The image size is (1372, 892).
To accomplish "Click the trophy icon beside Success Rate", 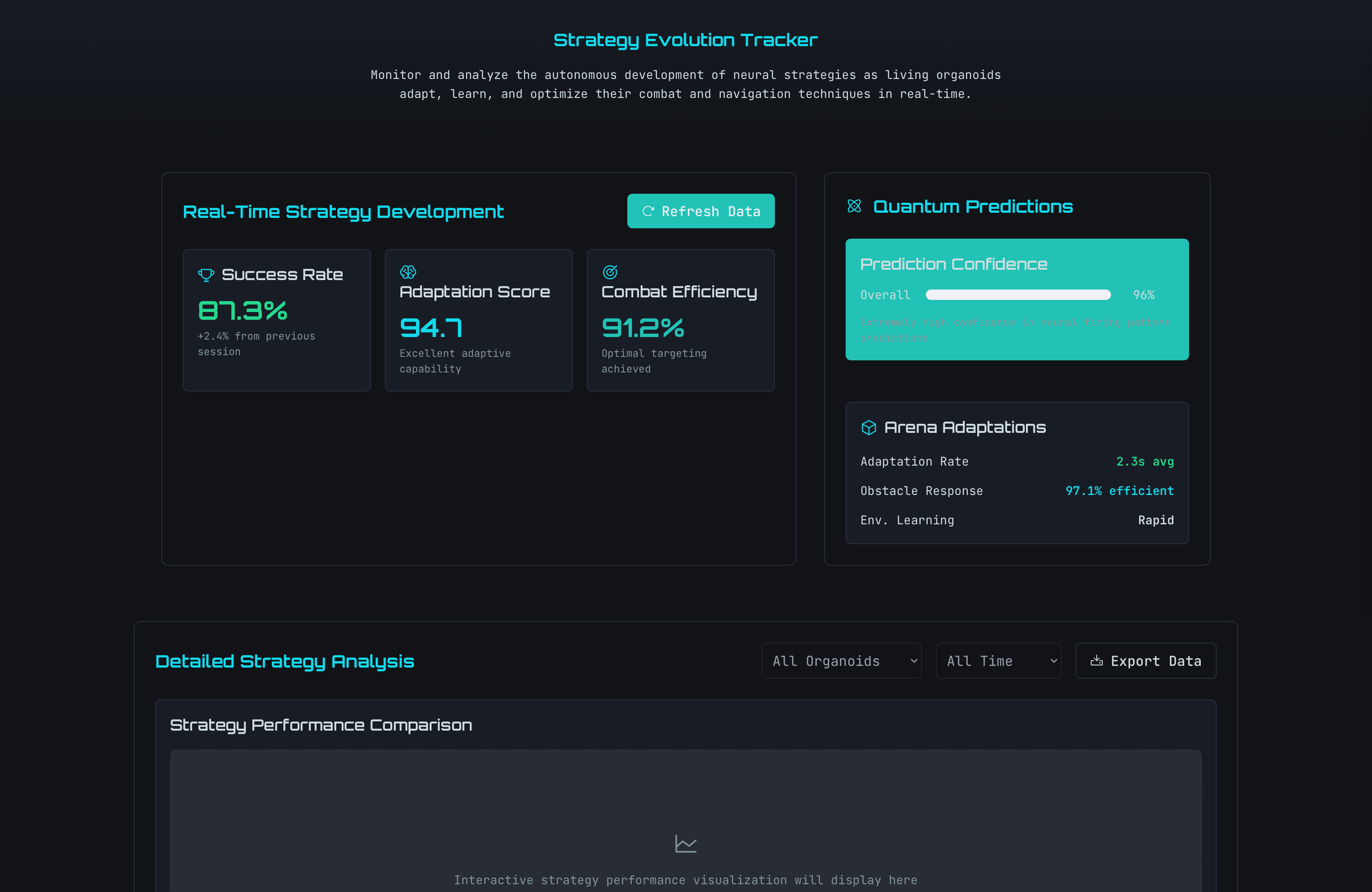I will coord(206,275).
